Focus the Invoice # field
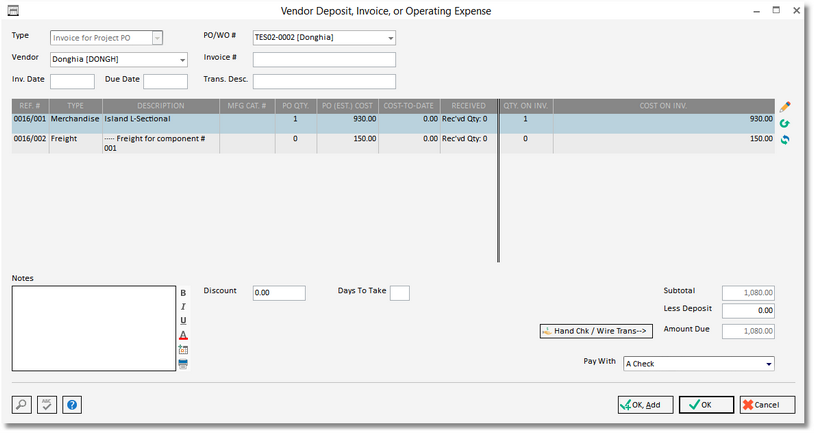 pyautogui.click(x=324, y=60)
